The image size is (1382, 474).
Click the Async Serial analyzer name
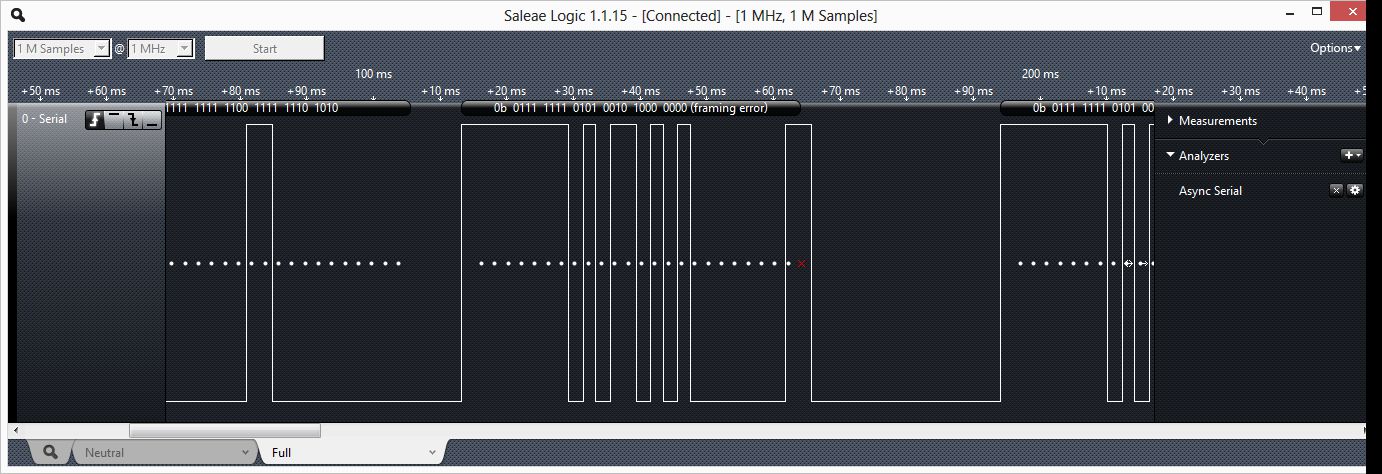point(1210,191)
